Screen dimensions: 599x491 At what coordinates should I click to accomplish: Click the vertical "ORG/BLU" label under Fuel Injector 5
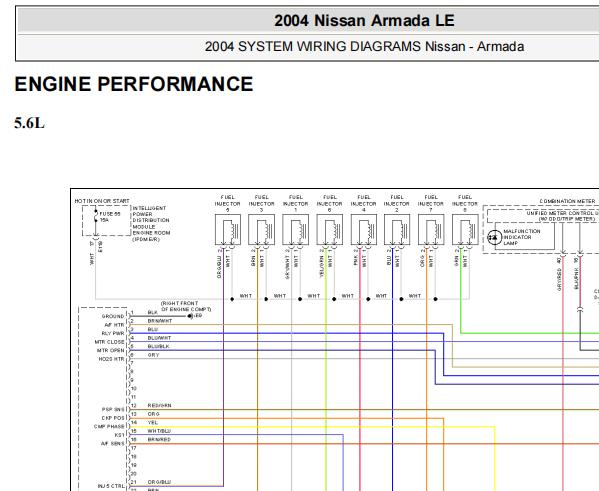click(219, 267)
